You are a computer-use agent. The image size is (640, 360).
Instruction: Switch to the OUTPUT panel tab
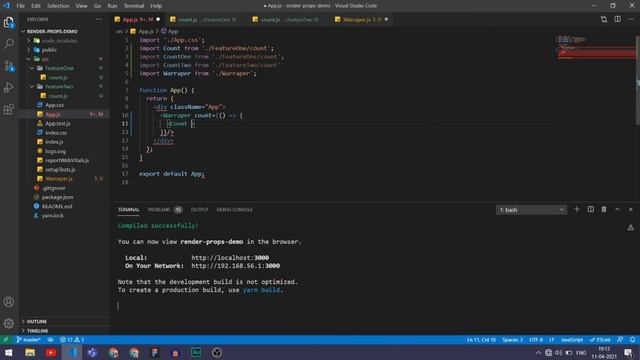click(200, 209)
